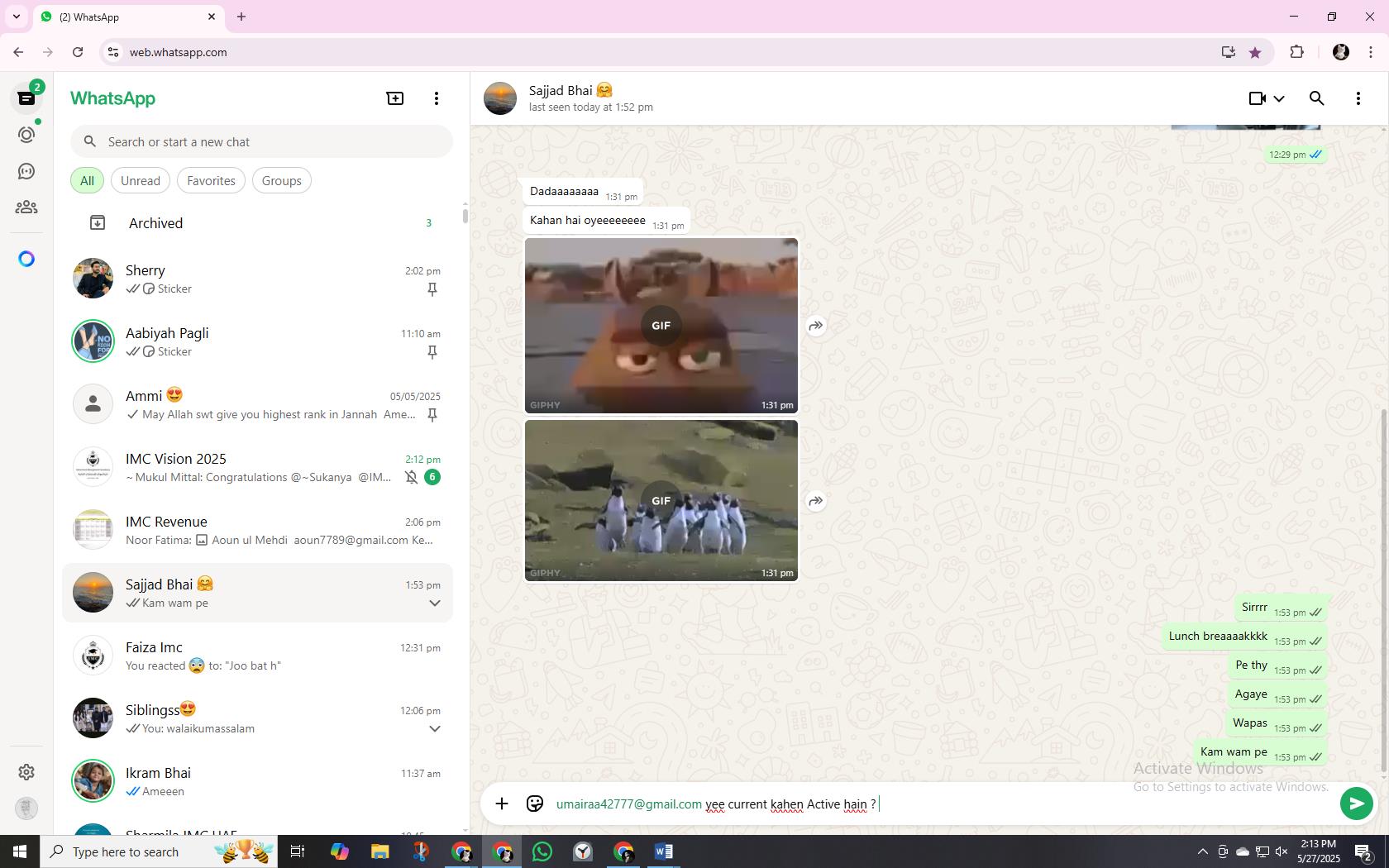Start a video call with Sajjad Bhai
Screen dimensions: 1389x868
pyautogui.click(x=1257, y=98)
